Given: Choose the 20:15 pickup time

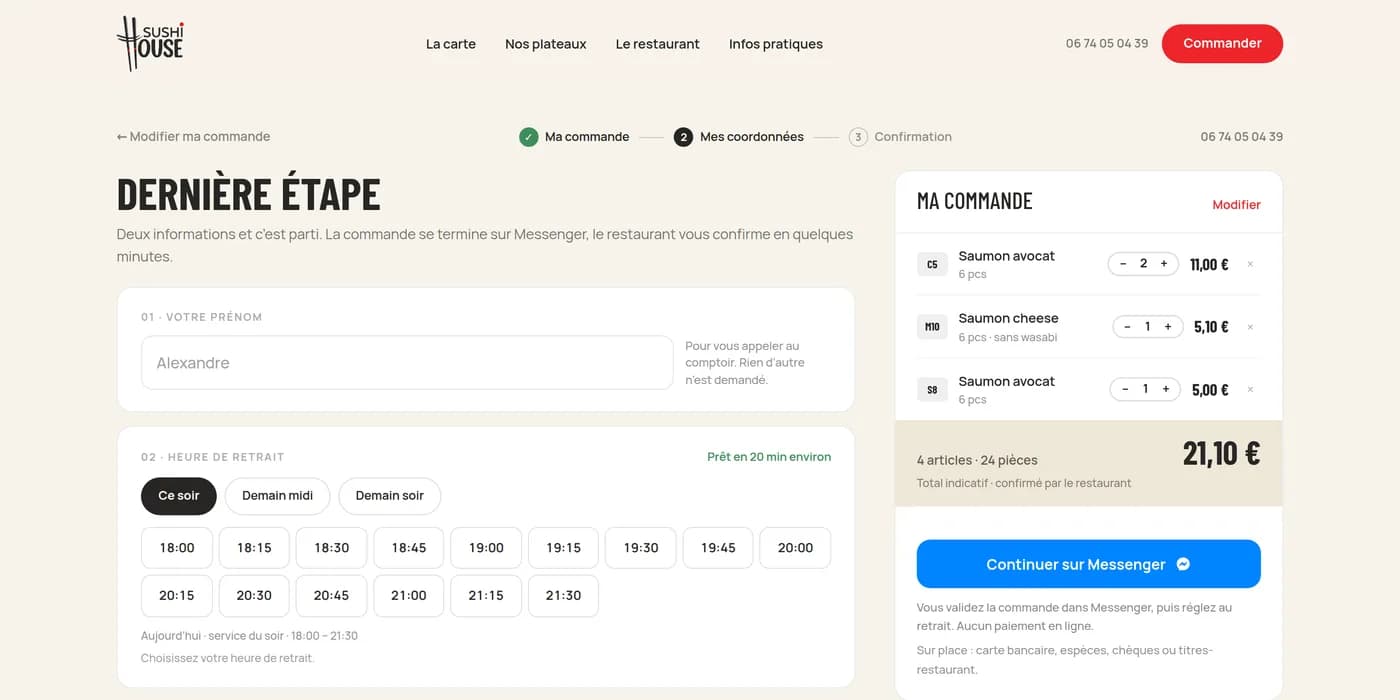Looking at the screenshot, I should click(177, 596).
